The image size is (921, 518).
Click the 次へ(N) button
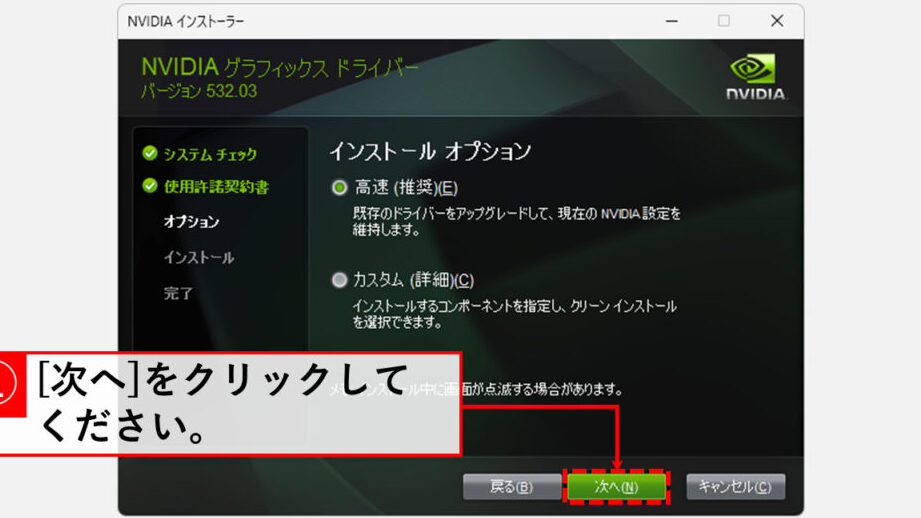click(616, 486)
